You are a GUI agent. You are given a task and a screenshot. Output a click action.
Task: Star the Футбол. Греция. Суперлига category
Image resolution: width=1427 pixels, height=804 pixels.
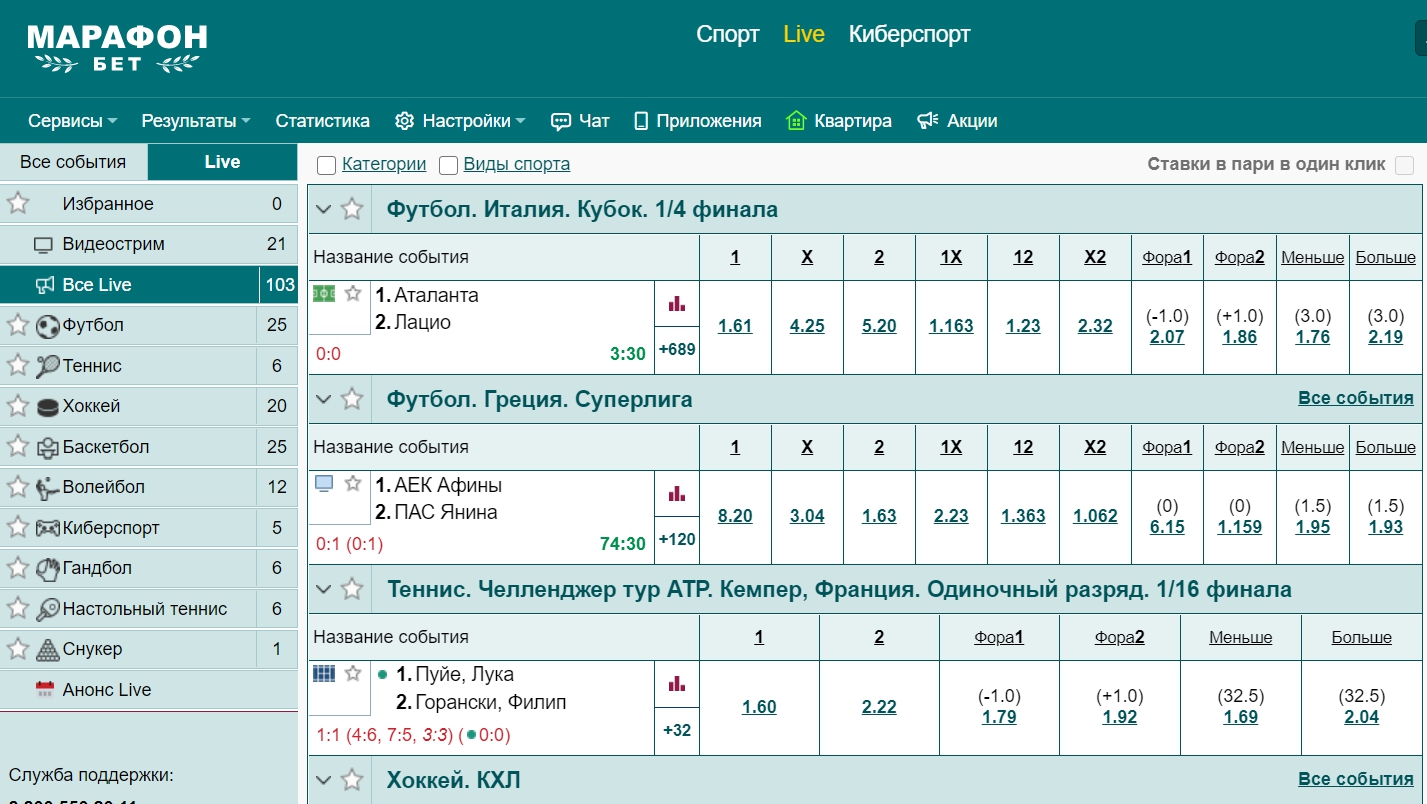click(352, 399)
